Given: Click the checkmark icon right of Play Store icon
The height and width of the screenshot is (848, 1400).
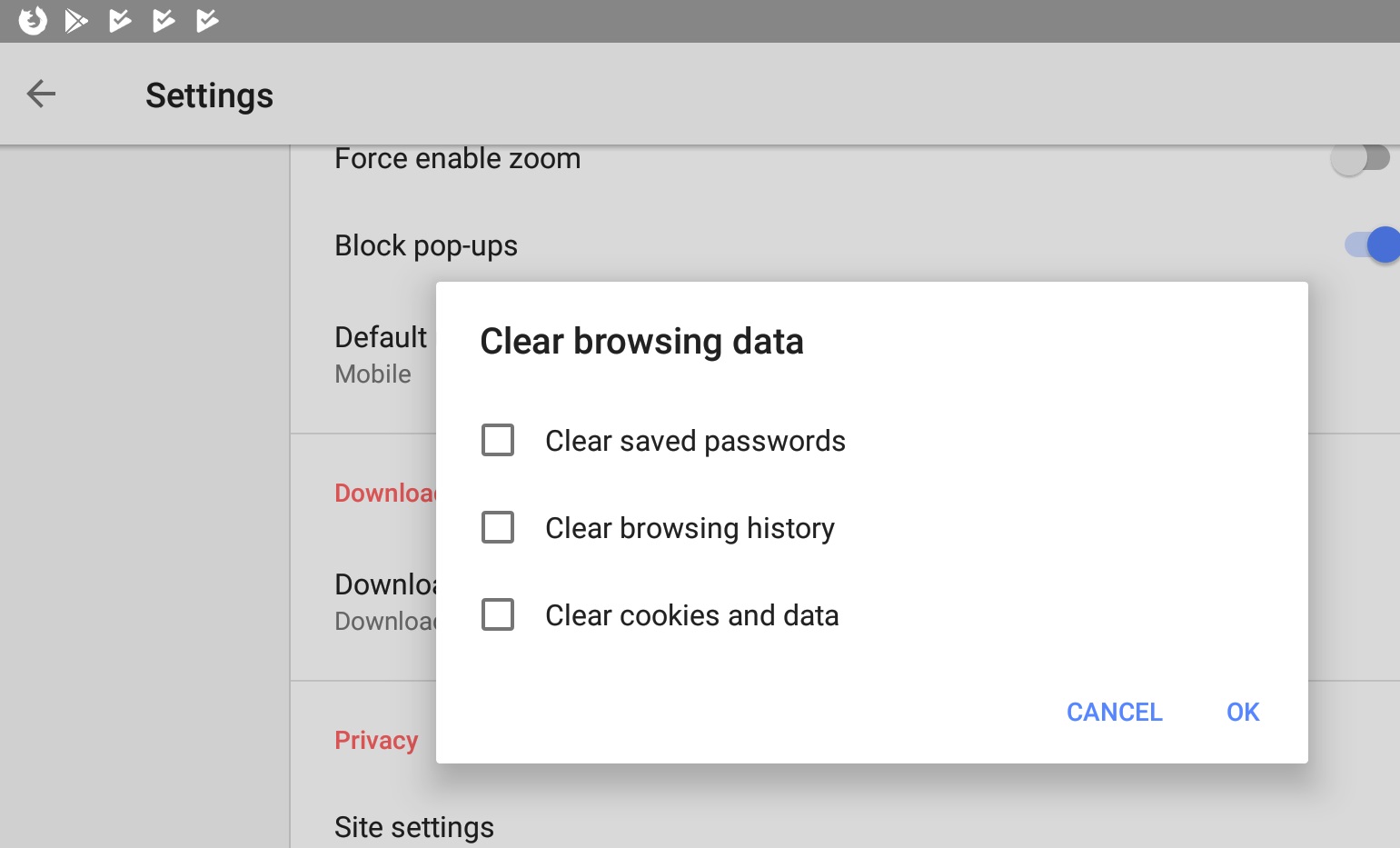Looking at the screenshot, I should 120,20.
